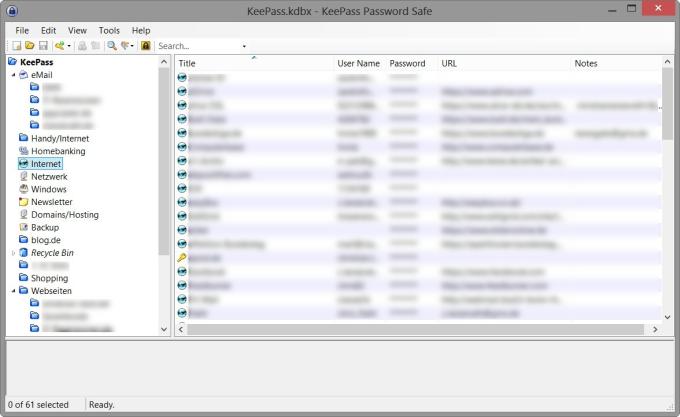Select the Shopping group label
This screenshot has width=680, height=417.
click(x=49, y=278)
